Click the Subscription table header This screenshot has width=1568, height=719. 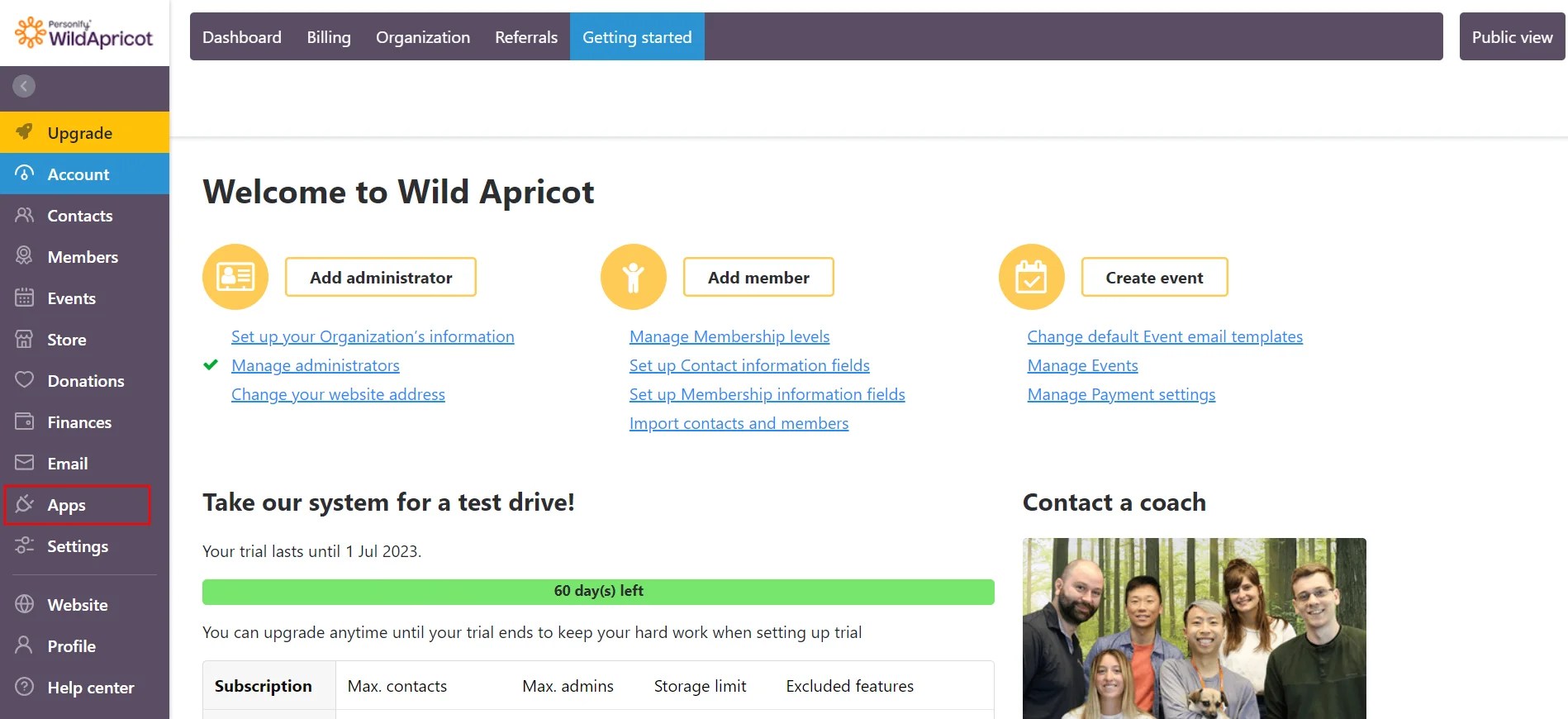(x=264, y=686)
